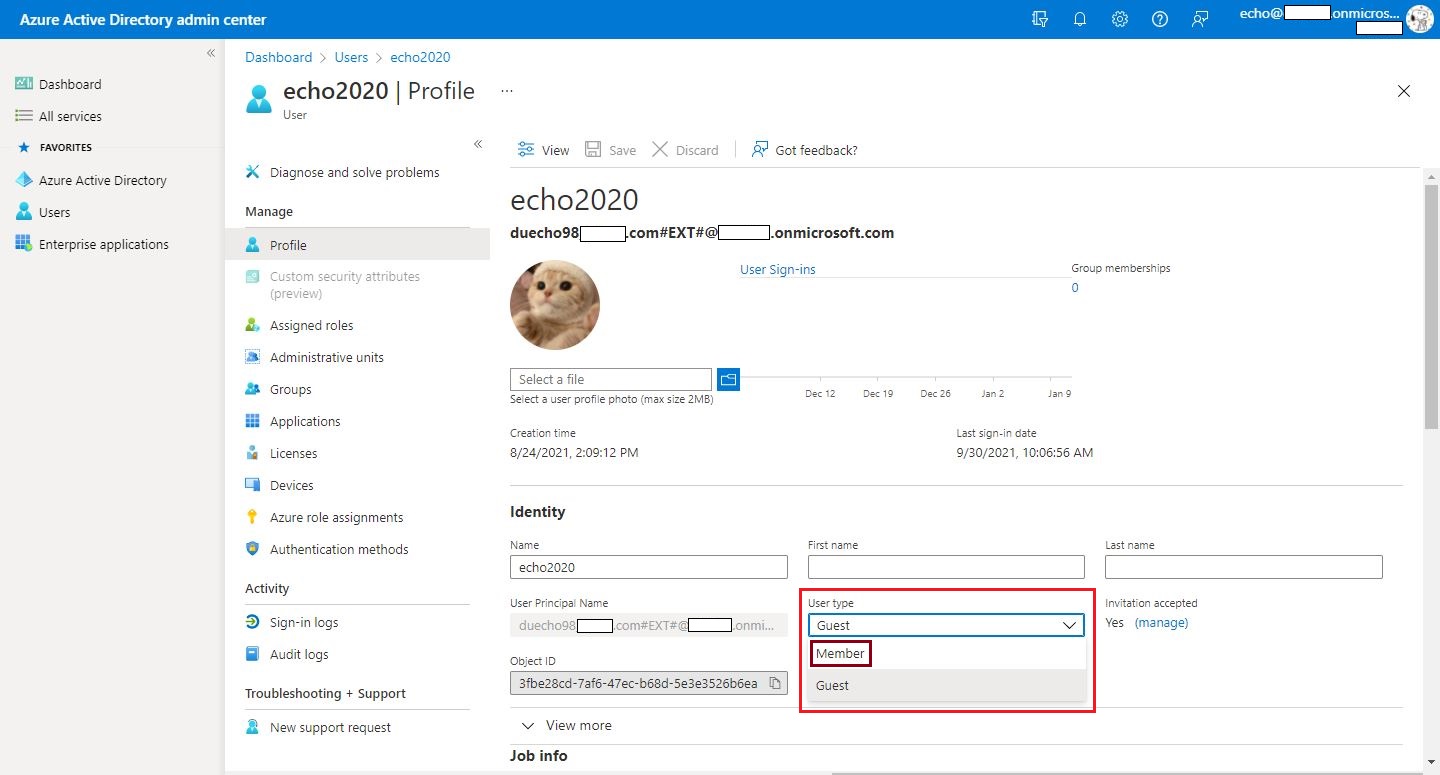Click echo2020 breadcrumb link
Screen dimensions: 1440x775
(x=420, y=57)
